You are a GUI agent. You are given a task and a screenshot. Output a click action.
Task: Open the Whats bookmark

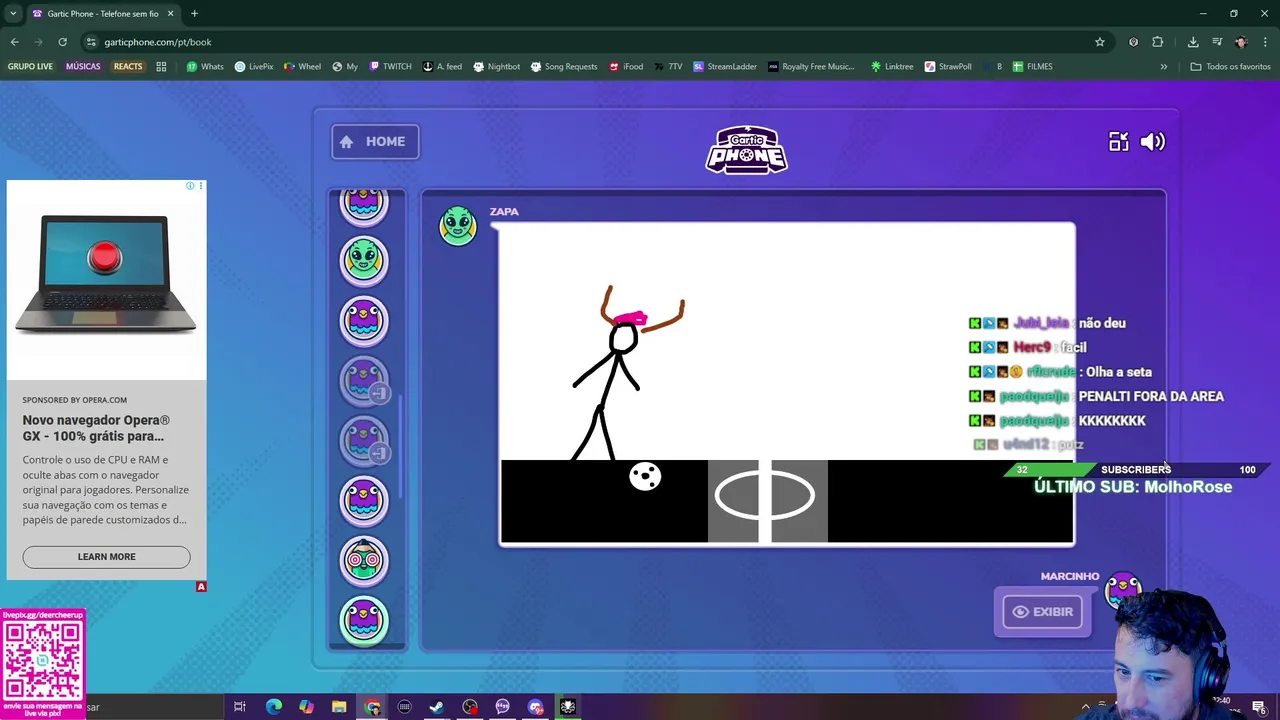[x=205, y=67]
